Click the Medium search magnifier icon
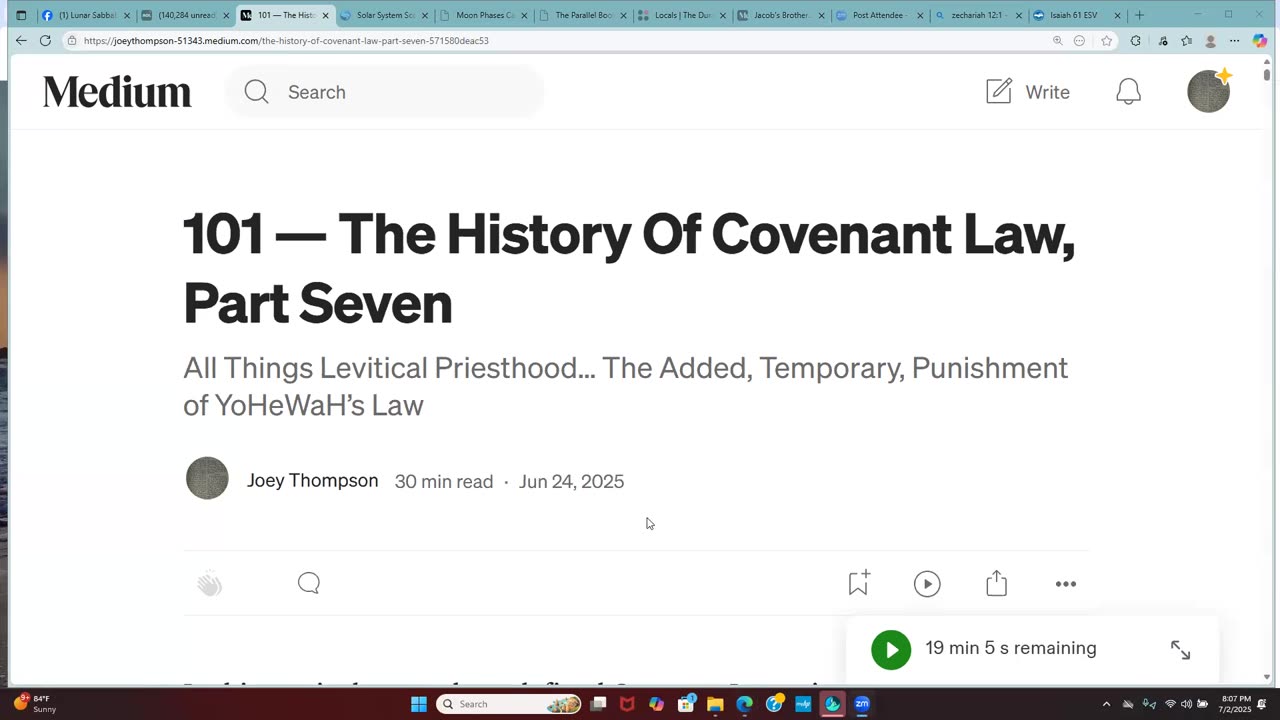 (256, 92)
